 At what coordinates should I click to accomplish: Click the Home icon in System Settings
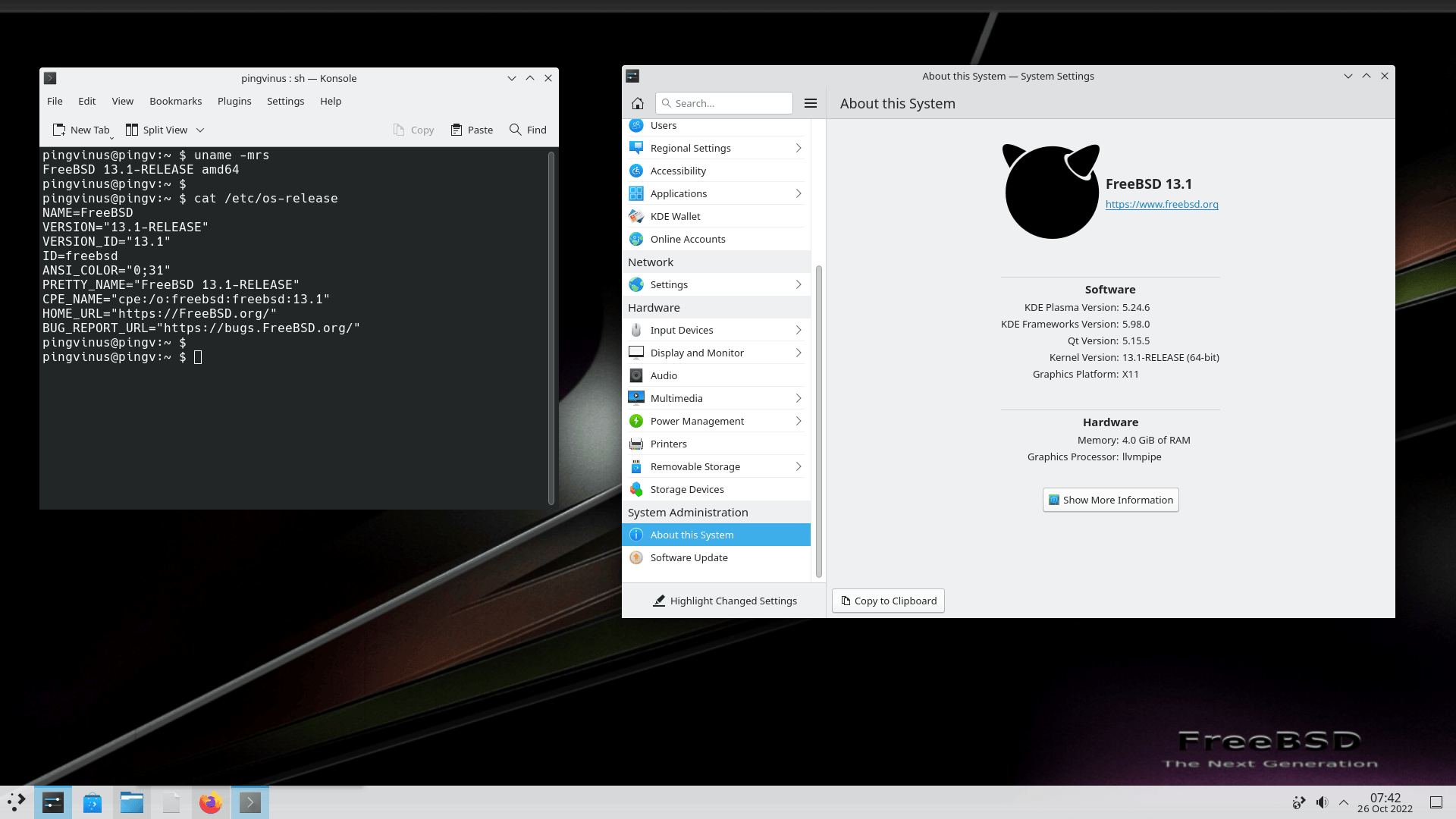click(638, 102)
